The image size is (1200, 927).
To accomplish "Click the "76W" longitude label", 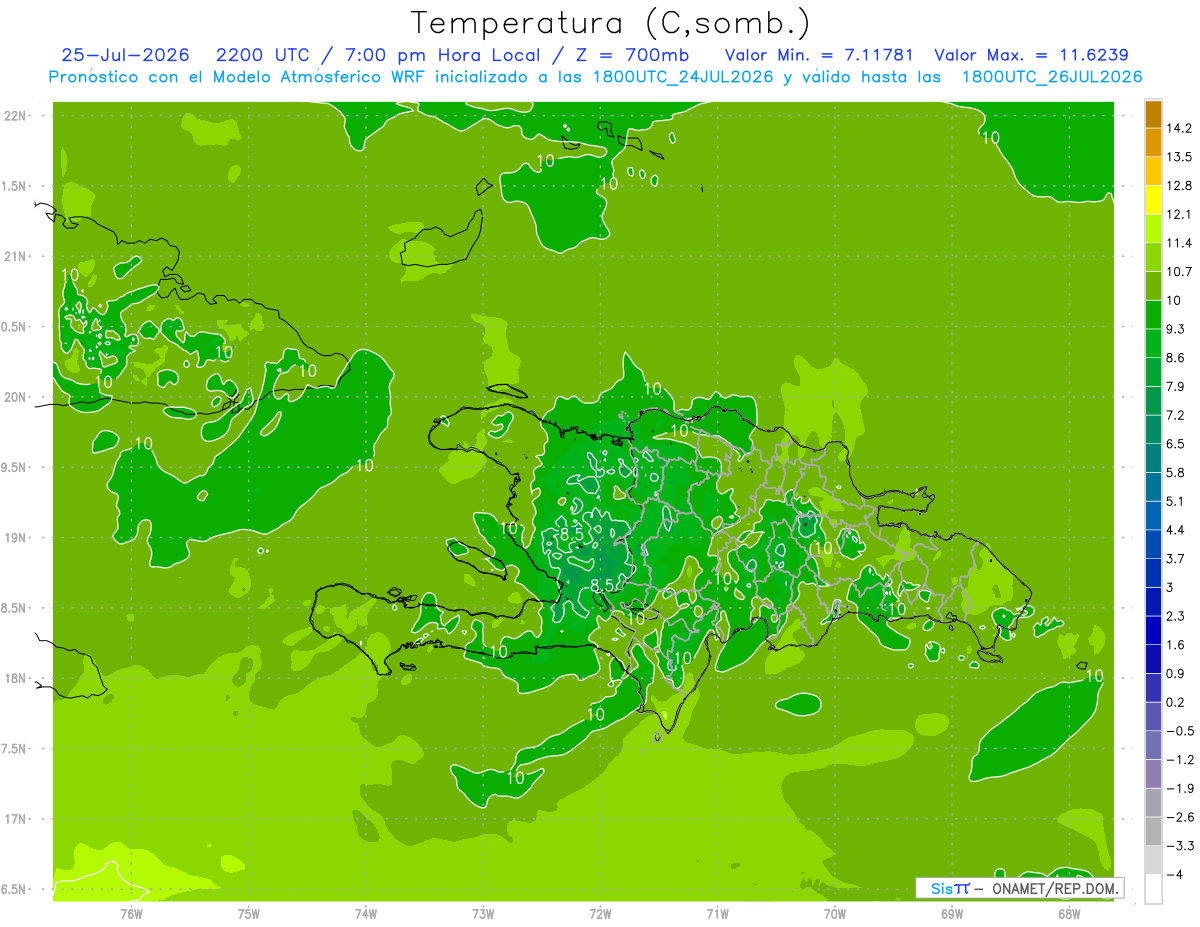I will [131, 914].
